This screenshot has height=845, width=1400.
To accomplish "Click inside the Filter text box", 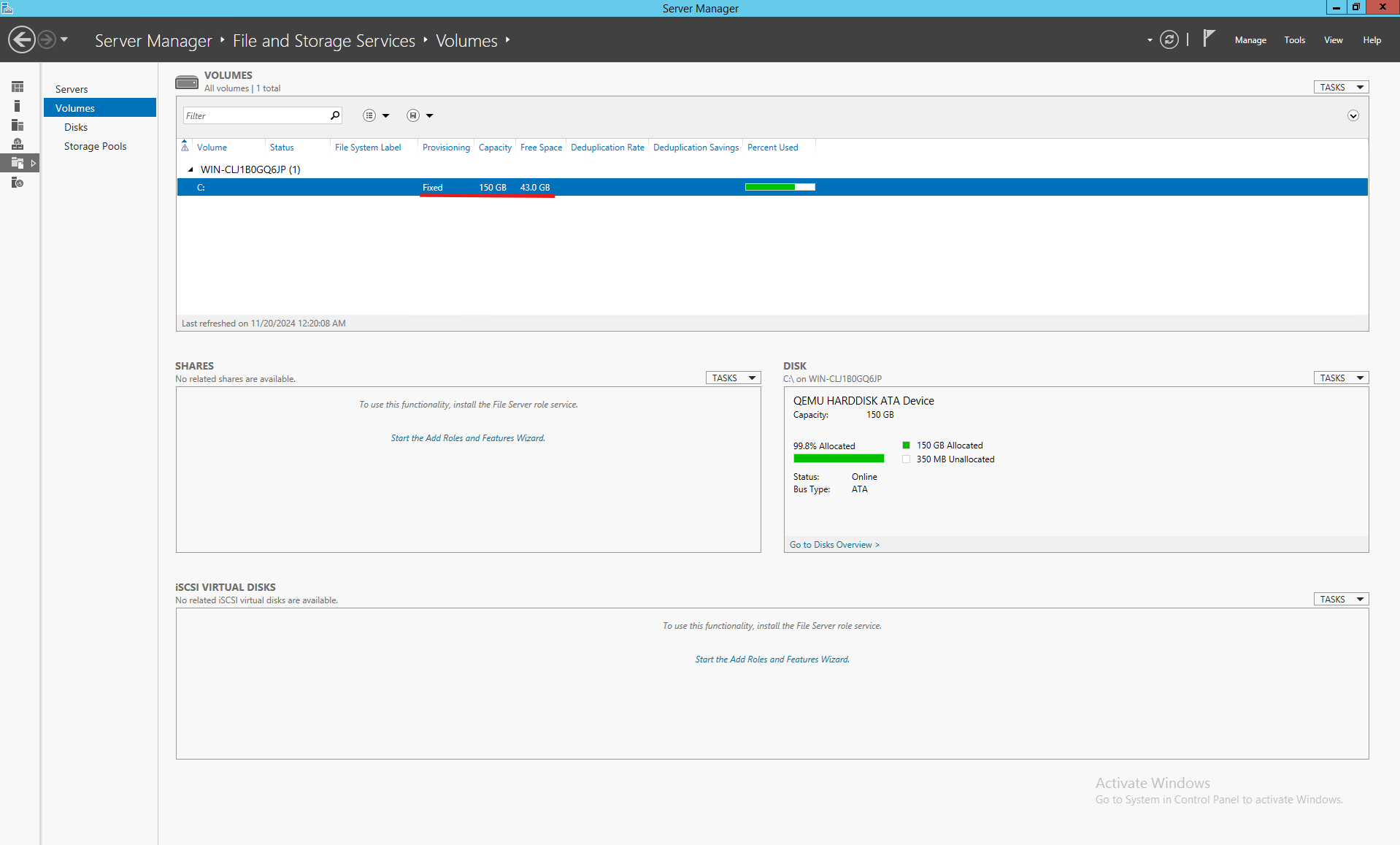I will point(255,115).
